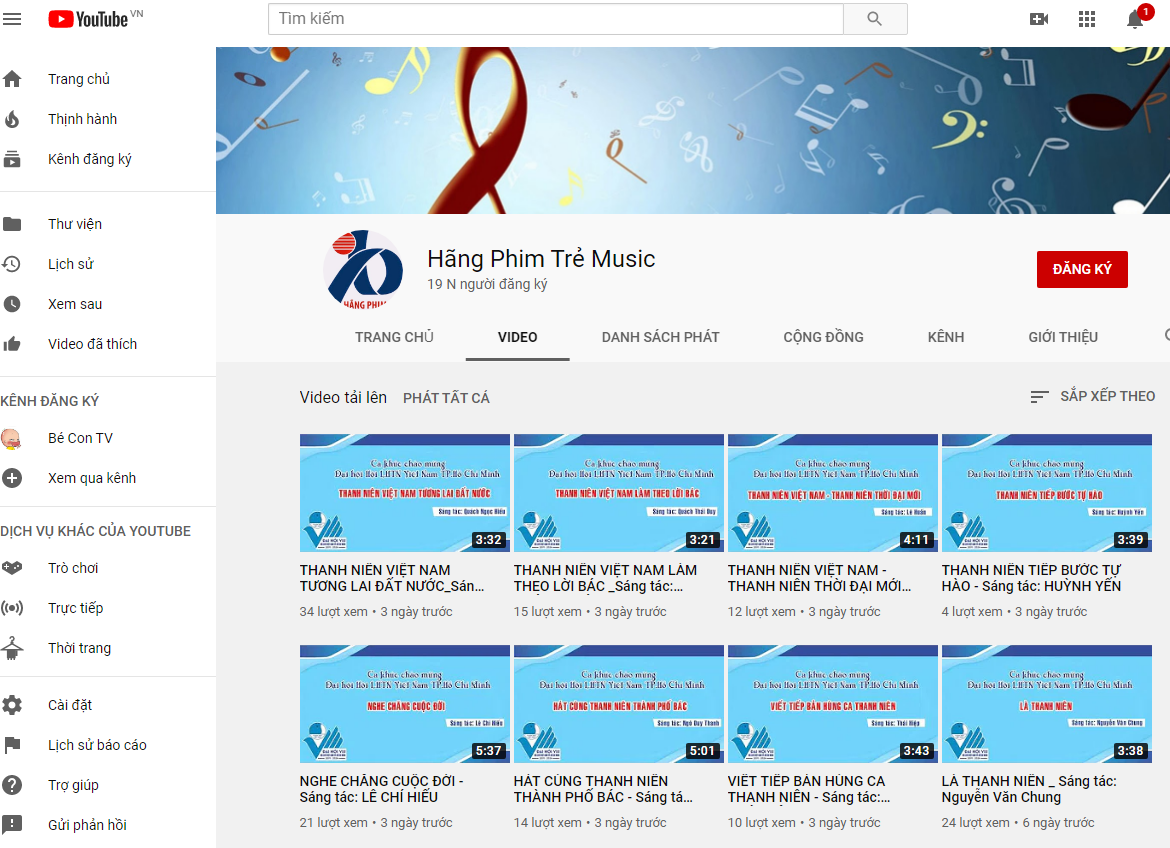Switch to the GIỚI THIỆU tab
This screenshot has height=848, width=1170.
(1063, 337)
